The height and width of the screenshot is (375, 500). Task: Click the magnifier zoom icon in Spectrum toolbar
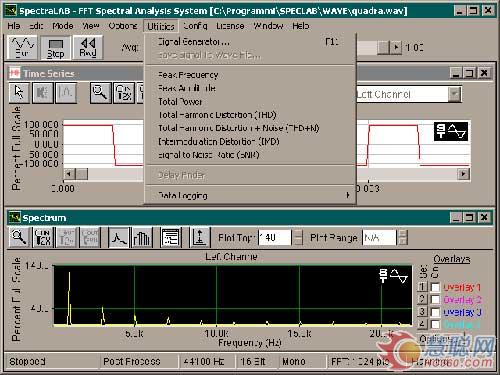19,237
